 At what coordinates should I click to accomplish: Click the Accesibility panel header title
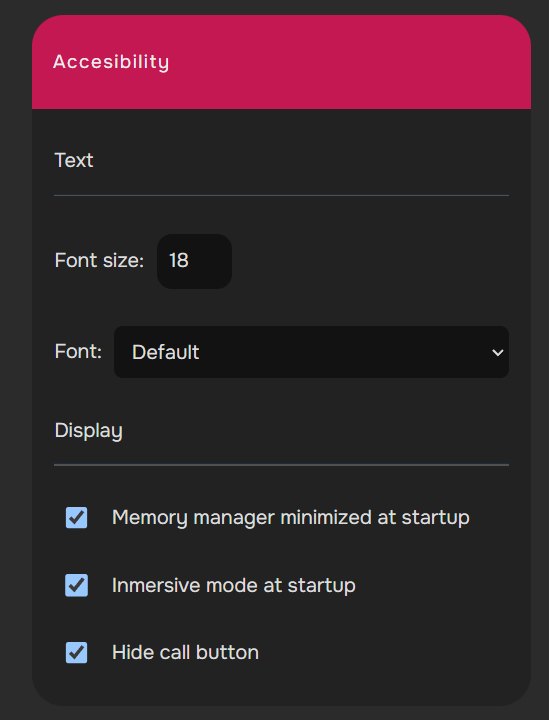pyautogui.click(x=111, y=62)
